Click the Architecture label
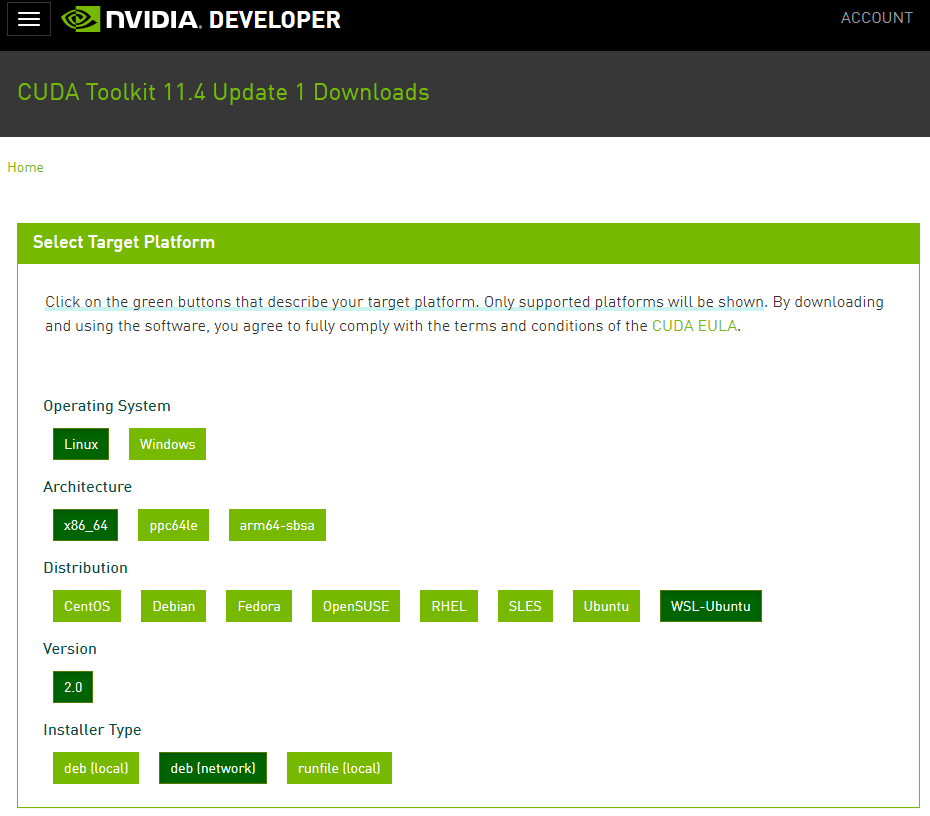Image resolution: width=930 pixels, height=816 pixels. pyautogui.click(x=87, y=487)
